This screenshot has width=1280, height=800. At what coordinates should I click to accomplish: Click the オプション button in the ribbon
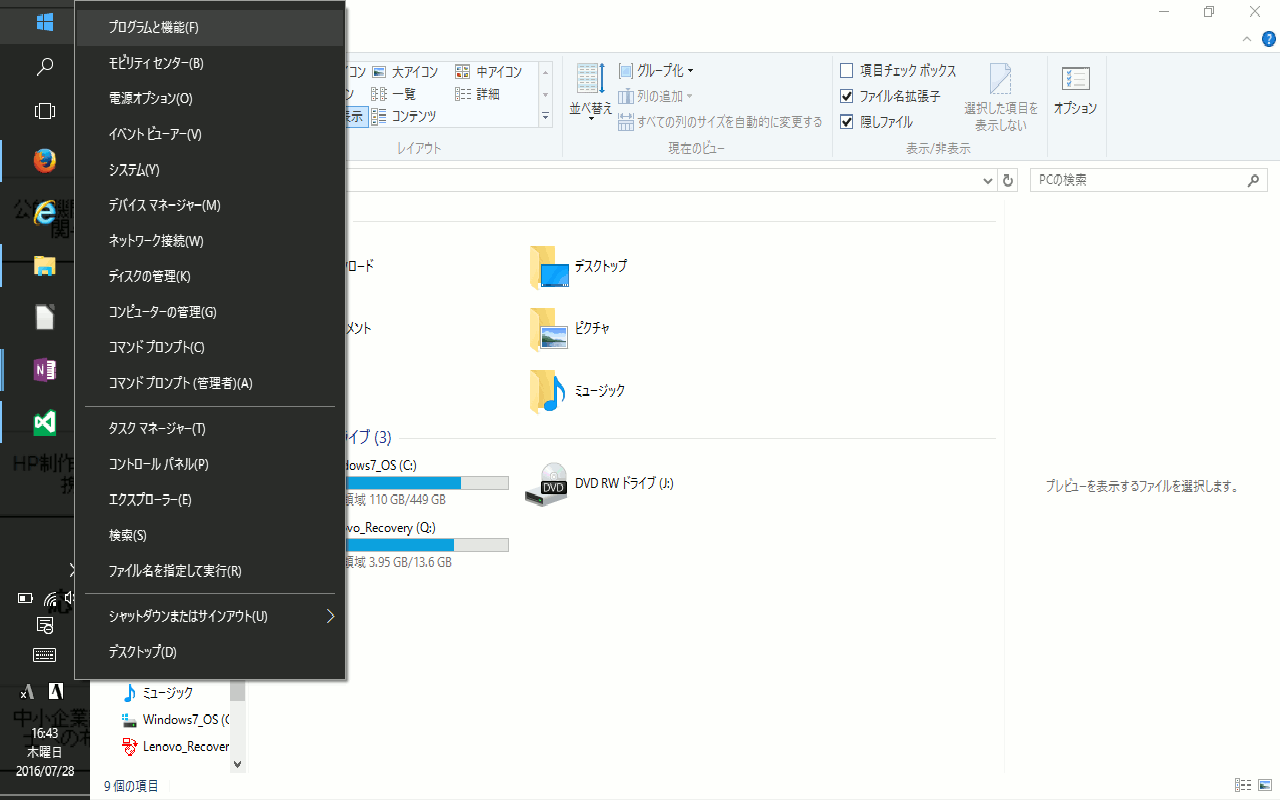click(1075, 90)
